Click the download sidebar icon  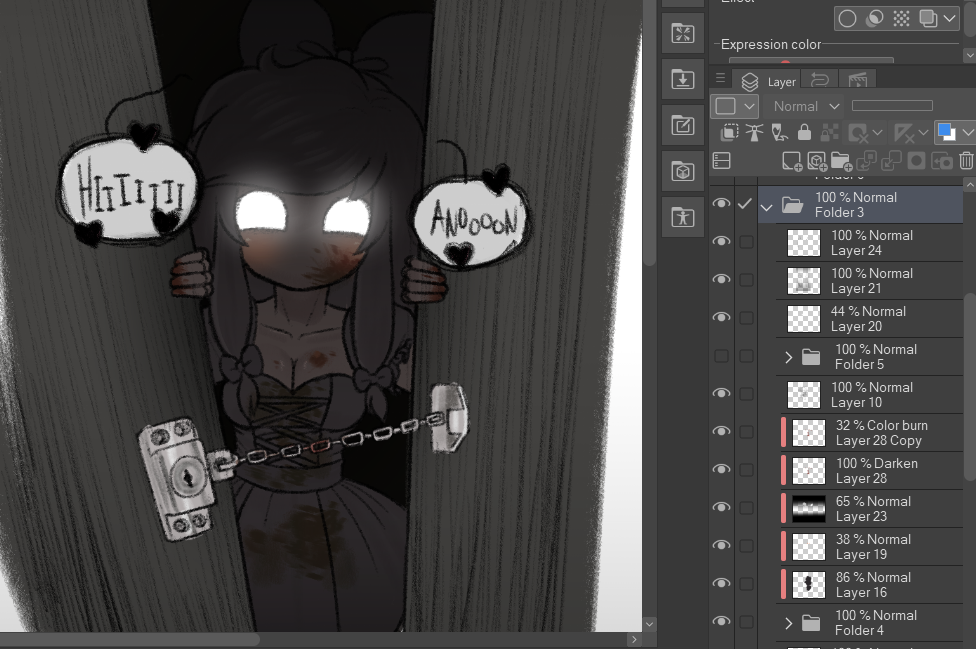coord(683,79)
